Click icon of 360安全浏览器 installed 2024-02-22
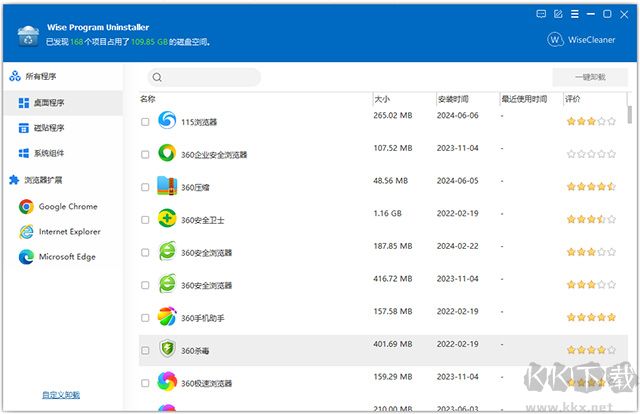 (167, 251)
